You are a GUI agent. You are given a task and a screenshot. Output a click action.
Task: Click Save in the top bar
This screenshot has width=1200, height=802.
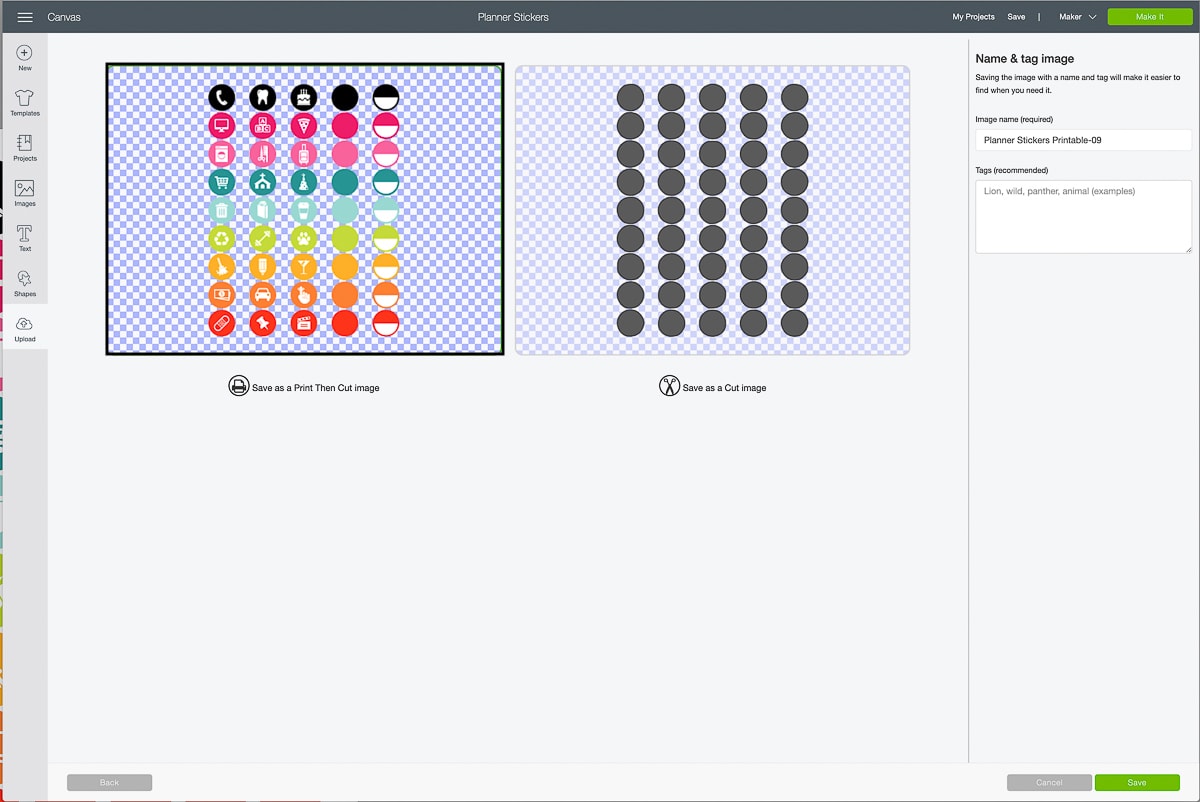(x=1016, y=17)
